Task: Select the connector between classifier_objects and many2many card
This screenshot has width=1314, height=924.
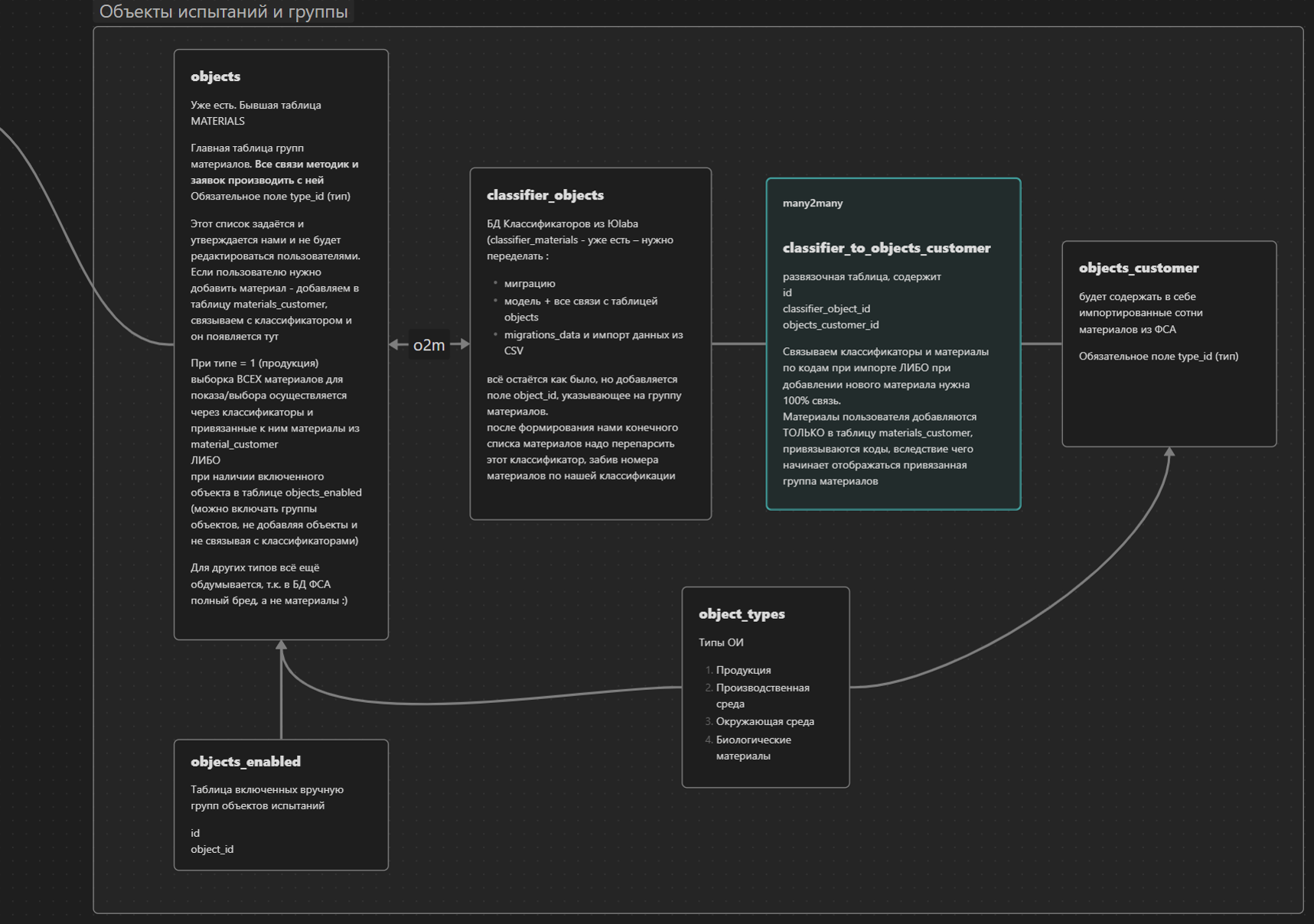Action: (738, 344)
